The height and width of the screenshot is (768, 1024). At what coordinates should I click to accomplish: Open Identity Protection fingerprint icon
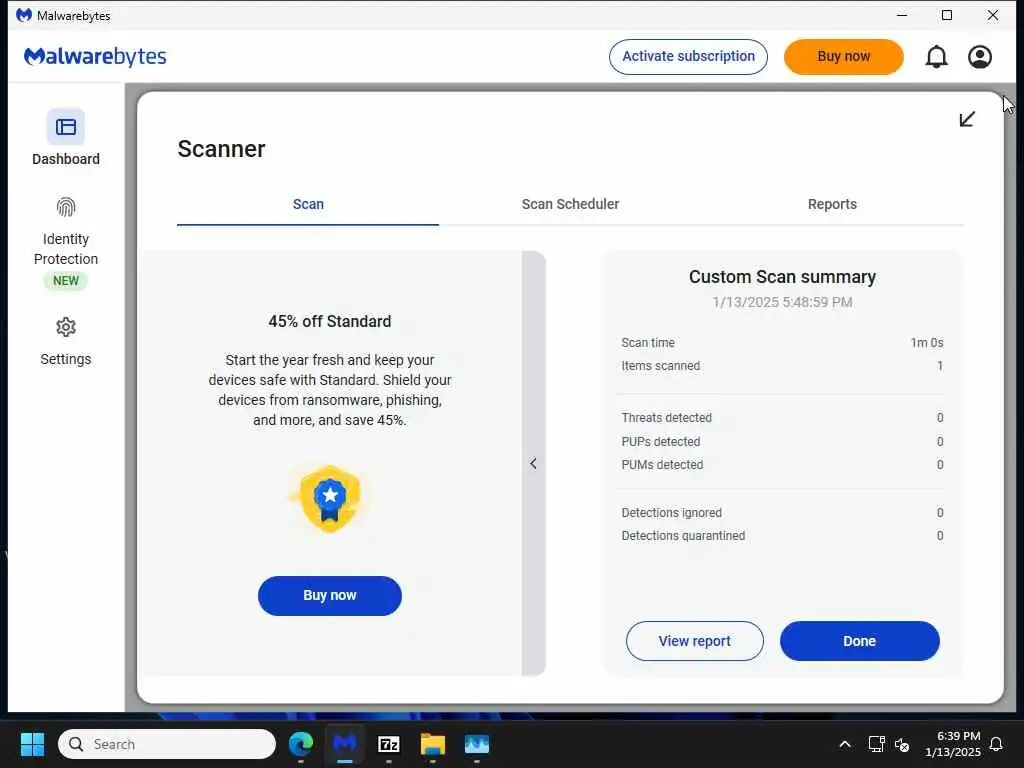pos(65,208)
